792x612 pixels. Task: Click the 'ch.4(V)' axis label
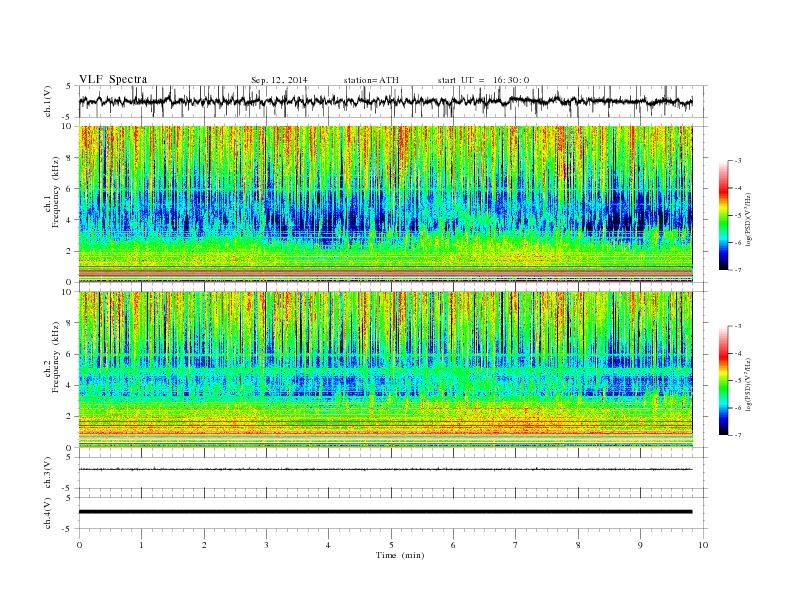48,514
